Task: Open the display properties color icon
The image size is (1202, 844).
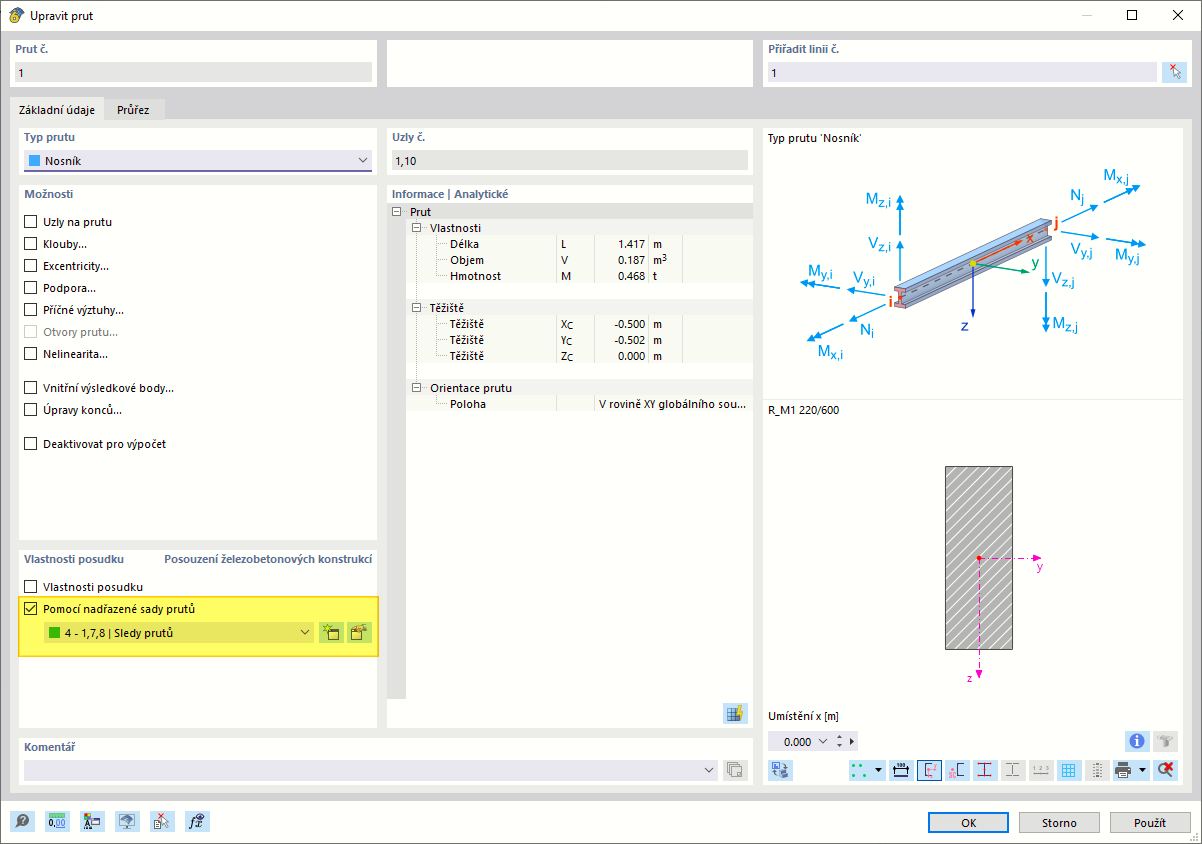Action: [93, 822]
